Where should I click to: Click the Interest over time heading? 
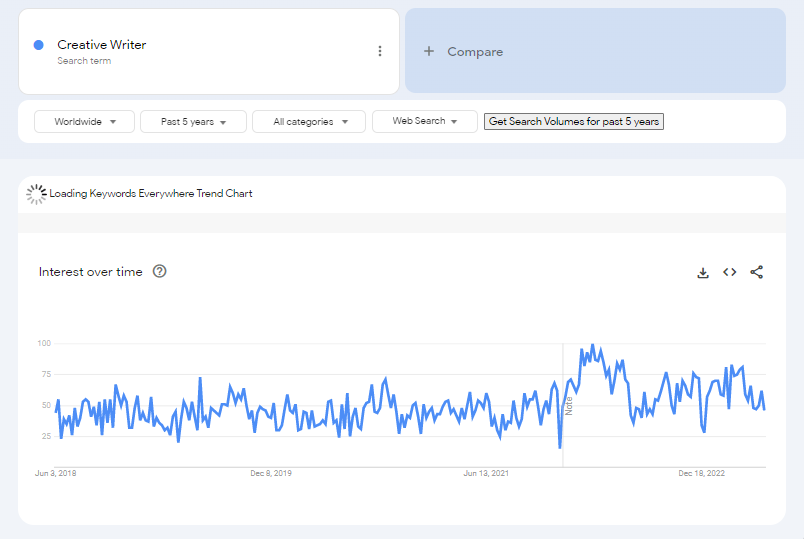click(x=91, y=272)
